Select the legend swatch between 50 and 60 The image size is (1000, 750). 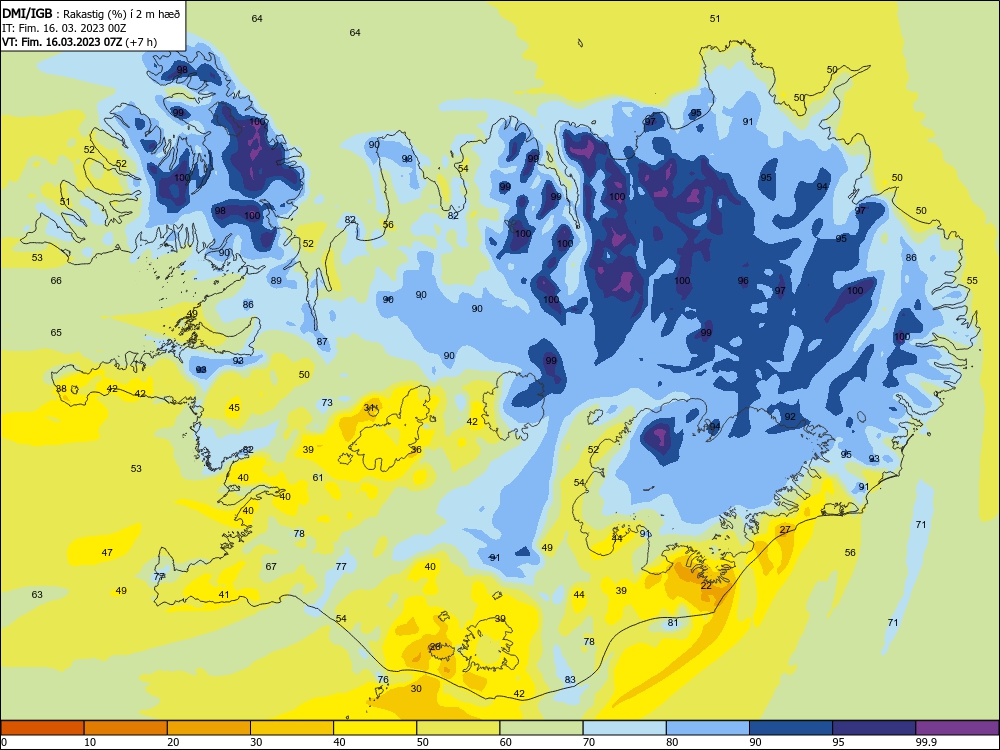point(458,728)
